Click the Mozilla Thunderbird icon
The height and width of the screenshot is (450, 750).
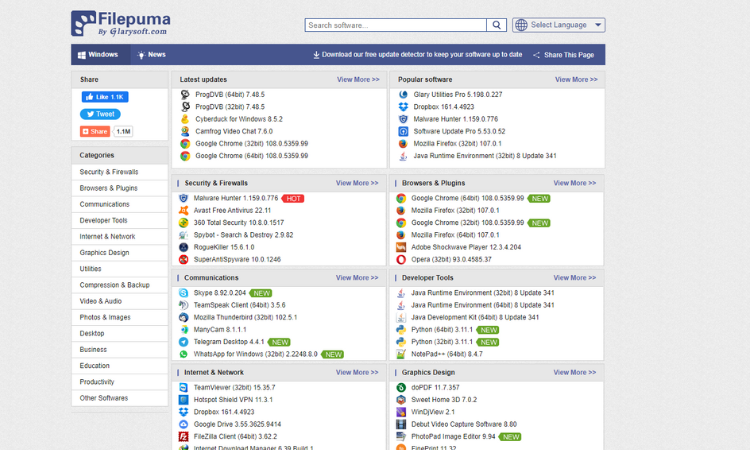click(183, 317)
